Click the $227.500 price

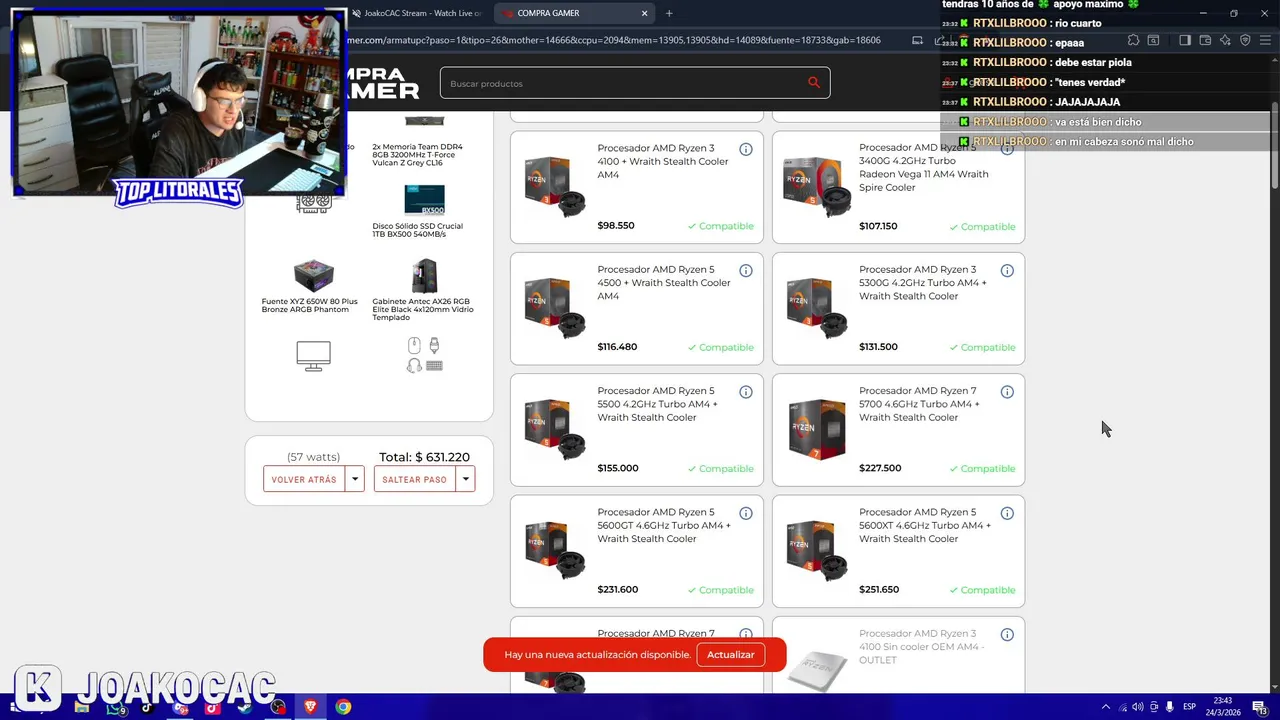880,468
